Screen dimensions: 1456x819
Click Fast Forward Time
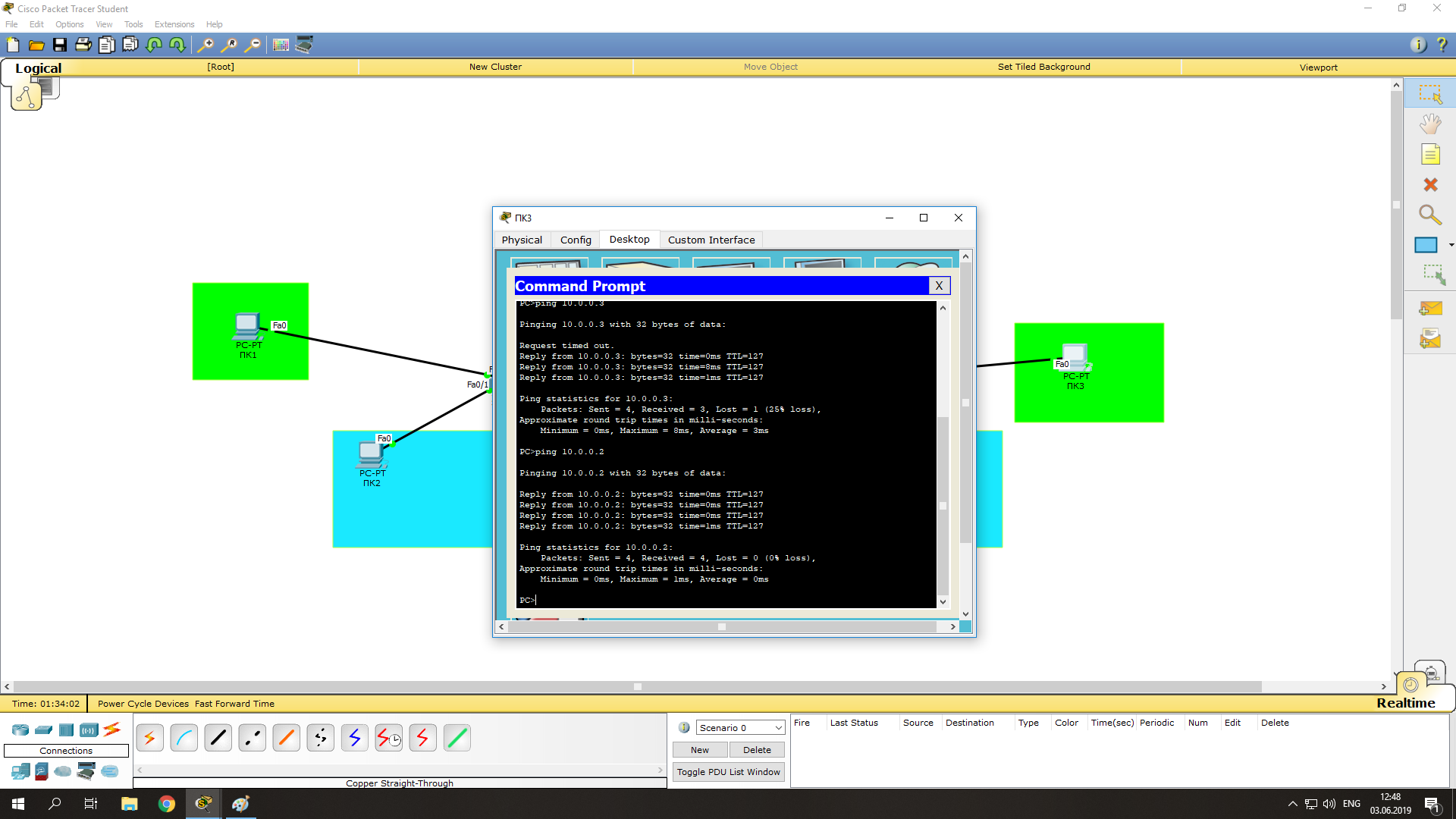[234, 704]
